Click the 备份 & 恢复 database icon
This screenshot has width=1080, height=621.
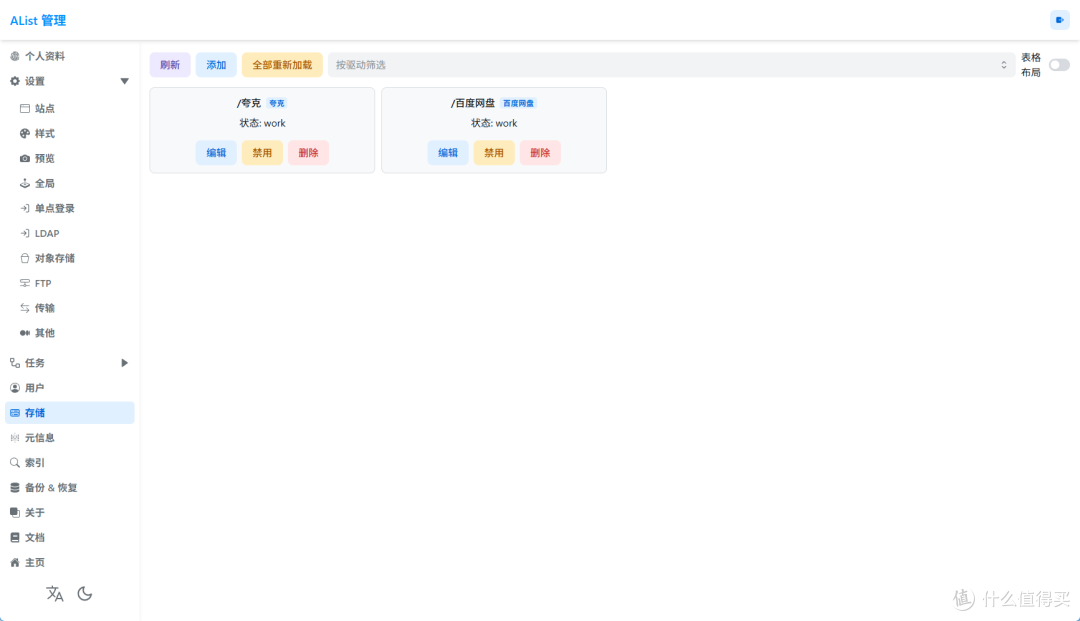pyautogui.click(x=14, y=487)
